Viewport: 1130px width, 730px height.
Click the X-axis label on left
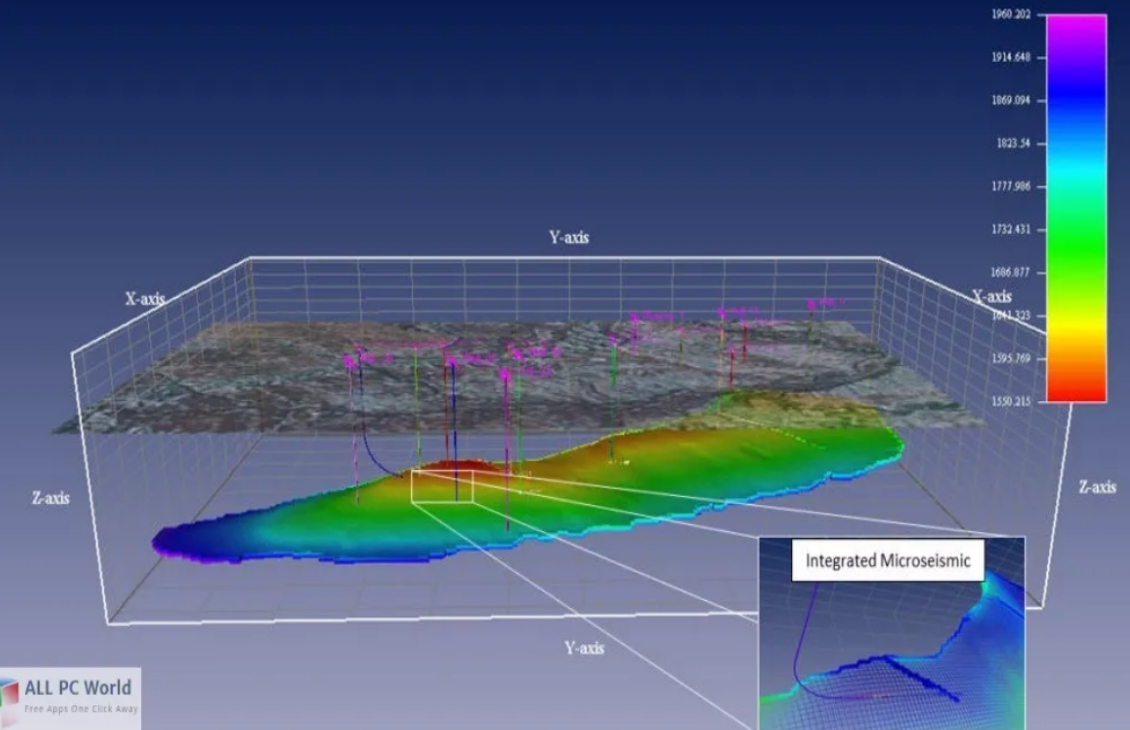point(146,296)
